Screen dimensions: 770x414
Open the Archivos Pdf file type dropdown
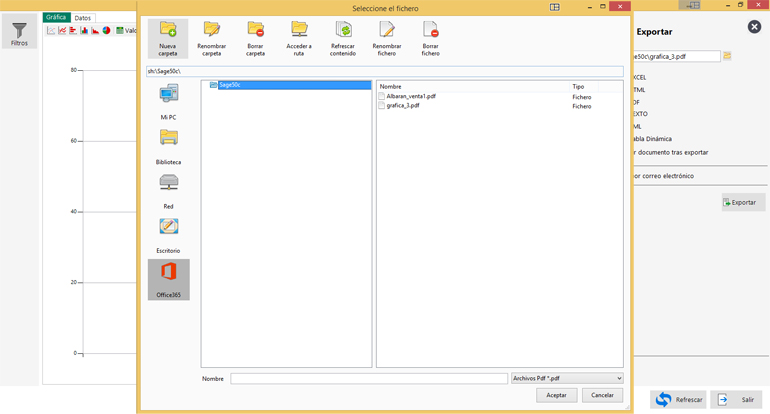(566, 378)
